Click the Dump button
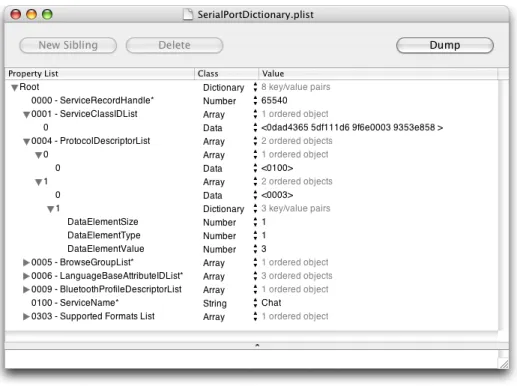517x386 pixels. pos(445,45)
